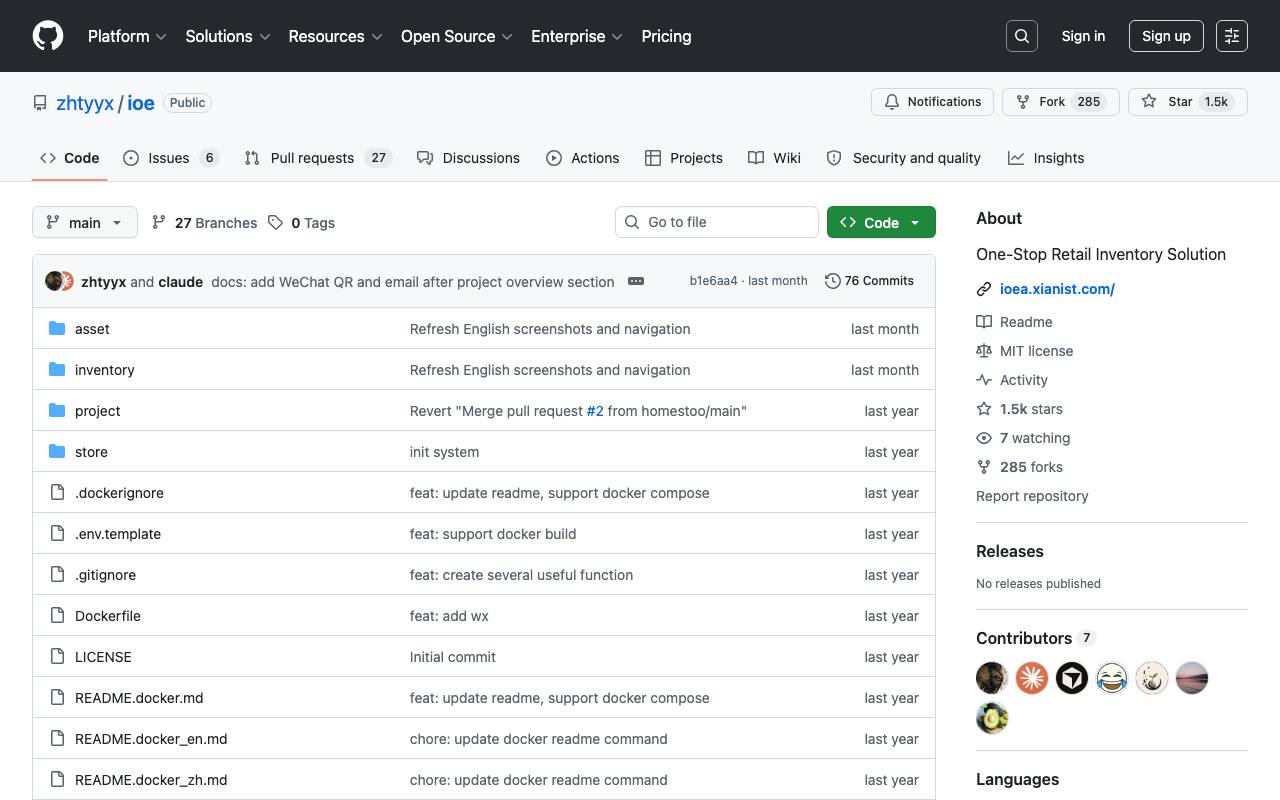Click the book icon next to Readme

click(984, 322)
